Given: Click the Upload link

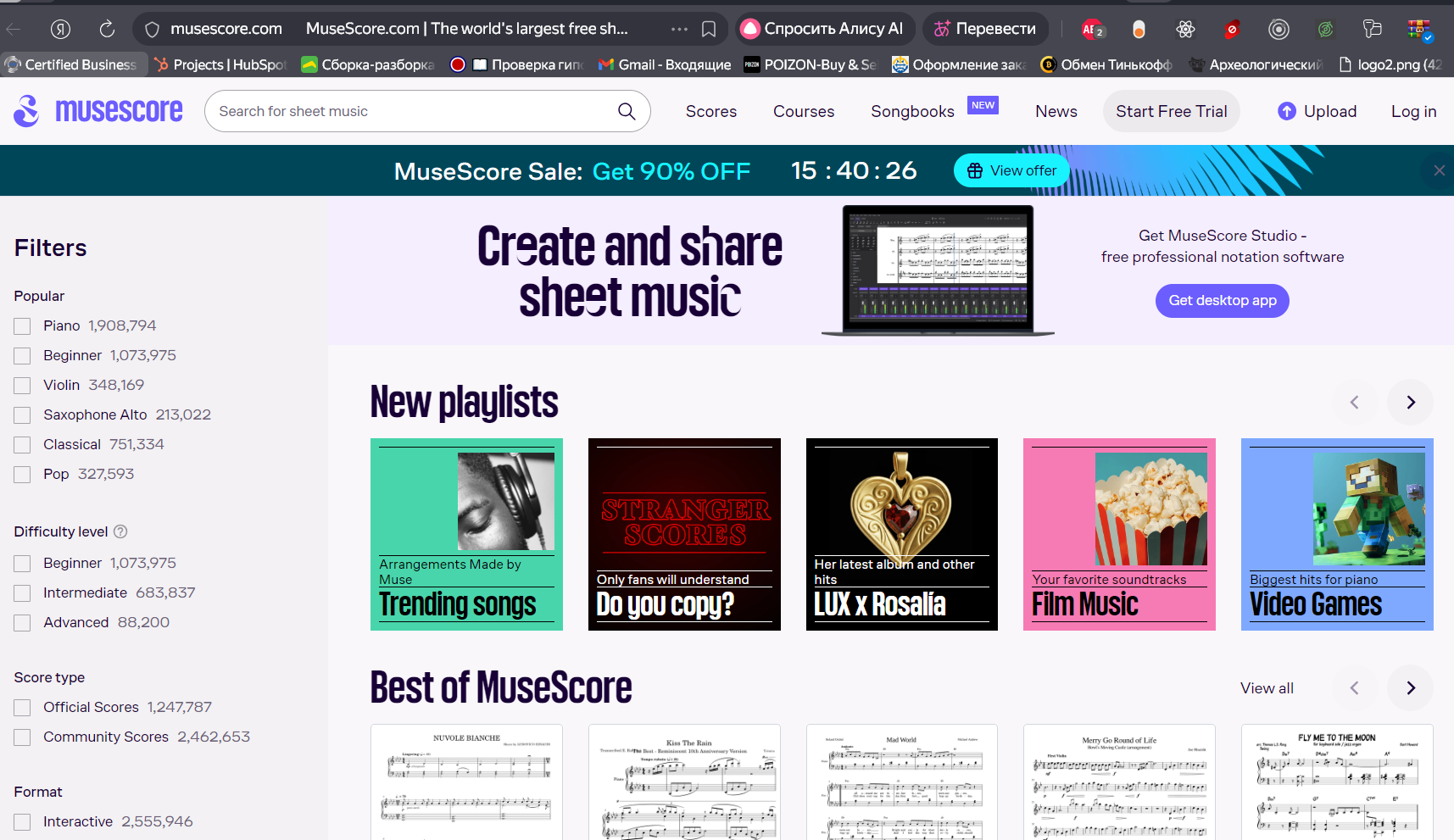Looking at the screenshot, I should (x=1318, y=111).
